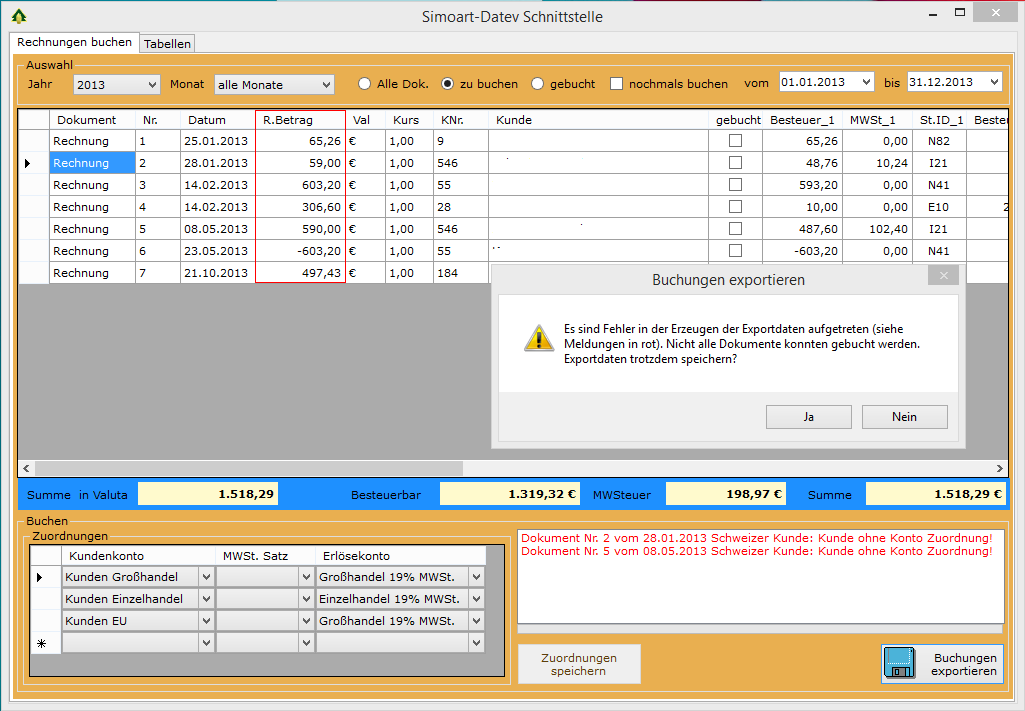The image size is (1025, 711).
Task: Click the floppy disk icon on Buchungen exportieren
Action: (900, 664)
